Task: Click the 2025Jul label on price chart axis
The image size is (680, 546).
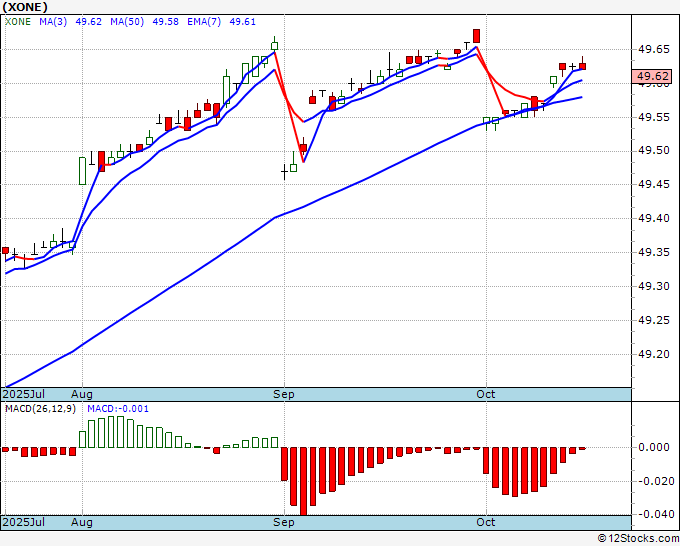Action: pos(23,394)
